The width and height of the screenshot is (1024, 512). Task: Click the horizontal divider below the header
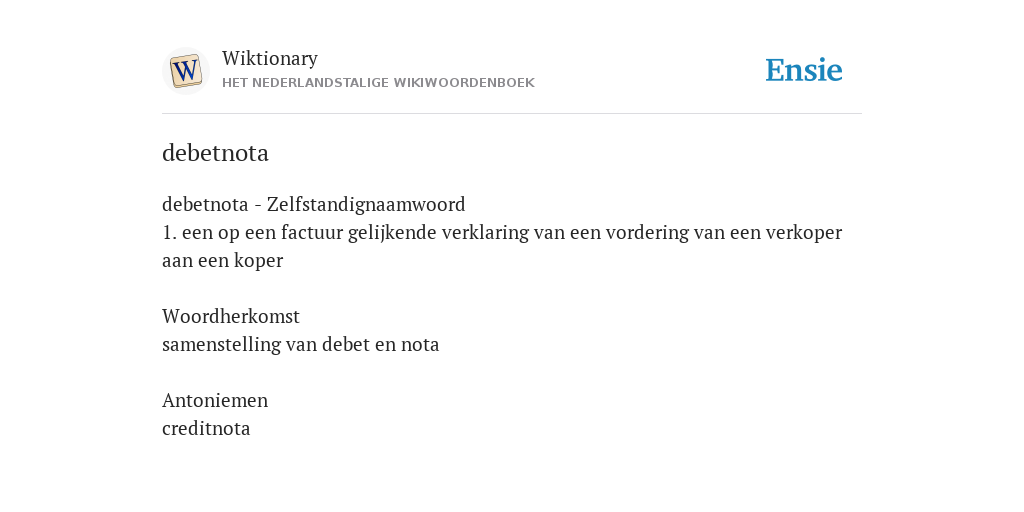512,114
